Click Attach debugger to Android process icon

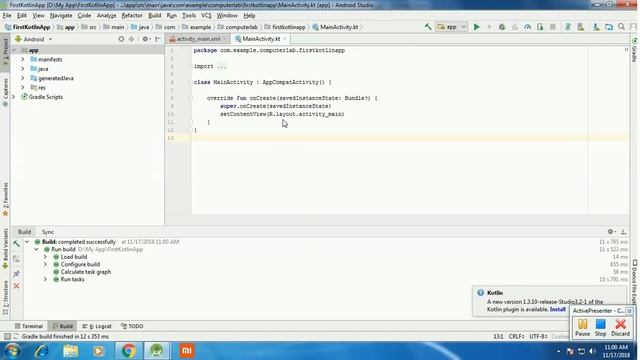click(x=540, y=27)
